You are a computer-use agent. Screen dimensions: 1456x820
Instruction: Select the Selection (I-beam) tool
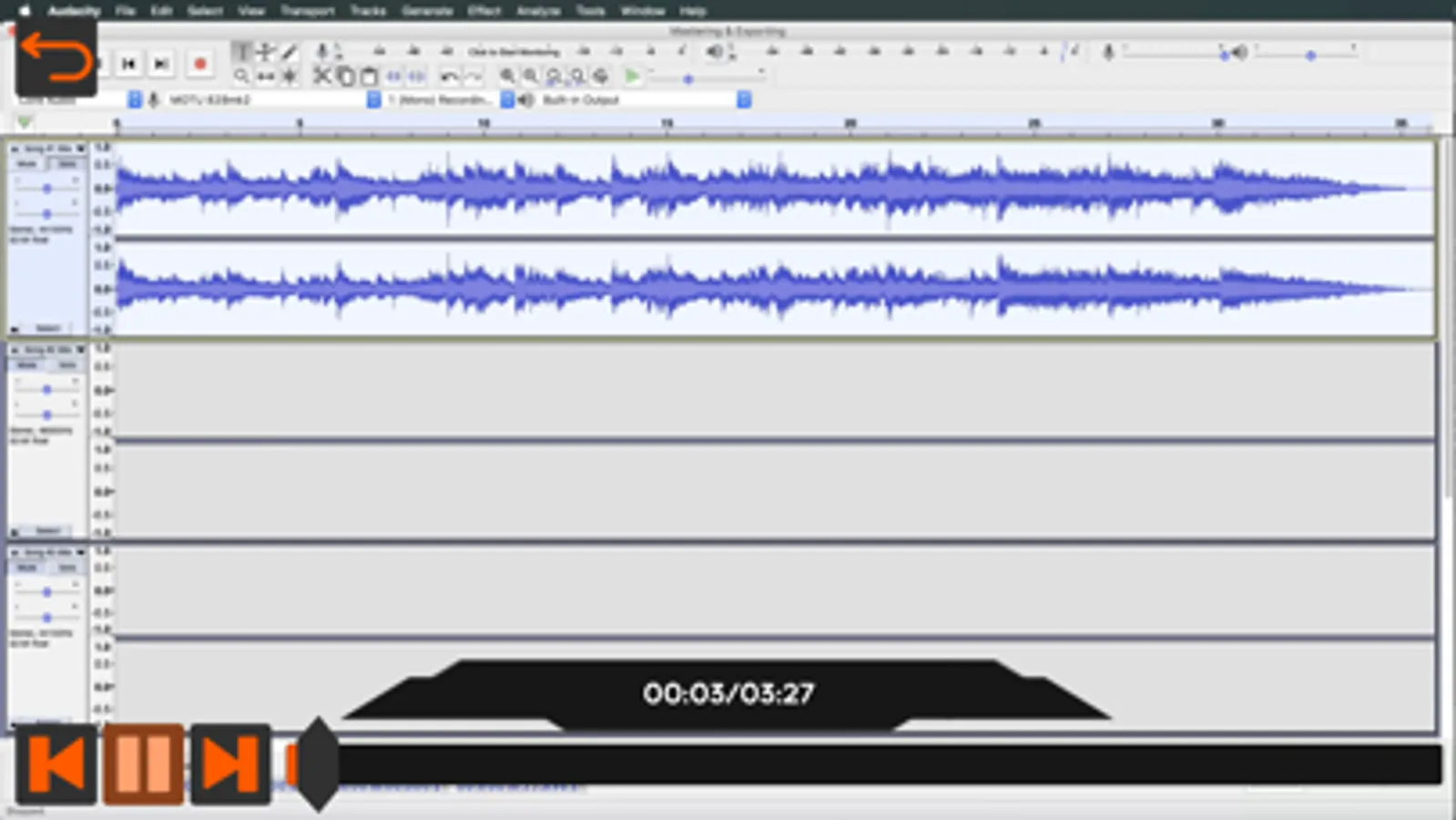242,52
